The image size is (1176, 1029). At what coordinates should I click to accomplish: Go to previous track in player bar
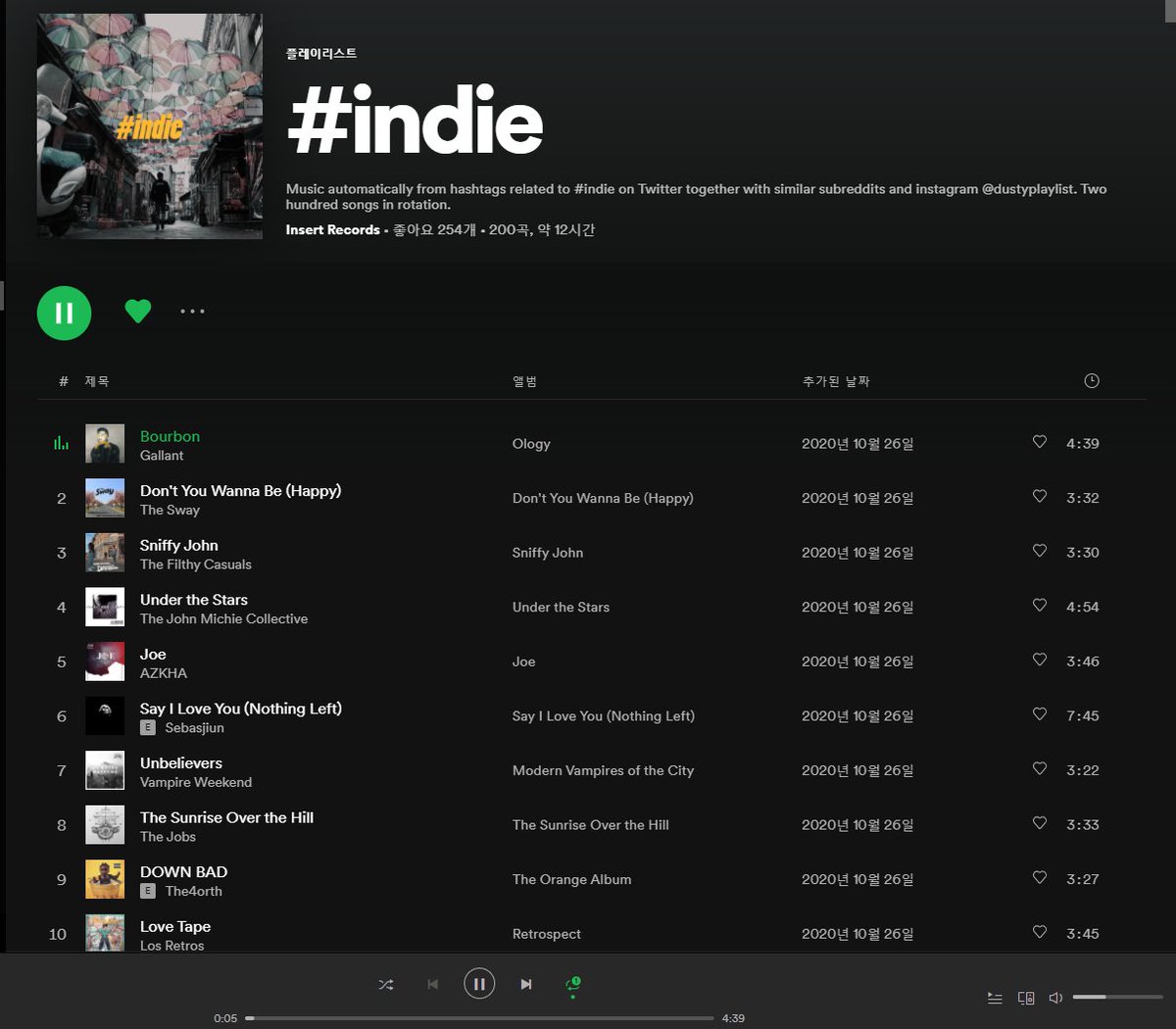click(433, 984)
